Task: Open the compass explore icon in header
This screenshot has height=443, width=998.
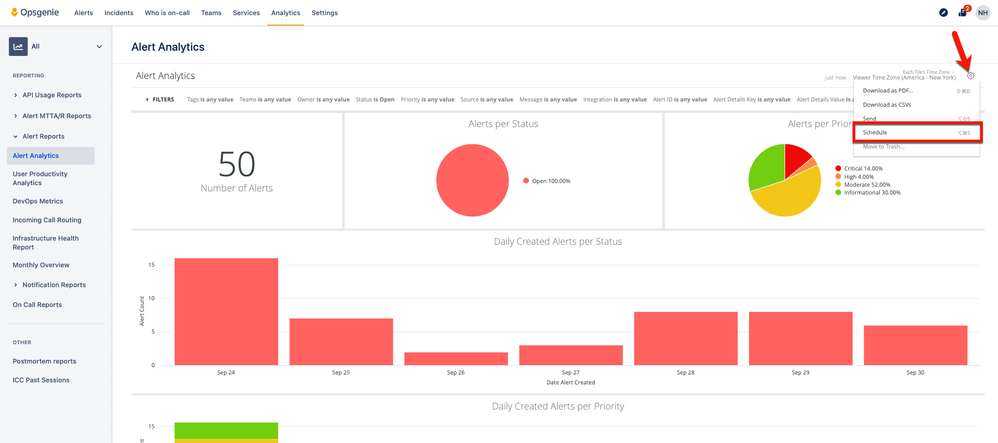Action: [x=943, y=13]
